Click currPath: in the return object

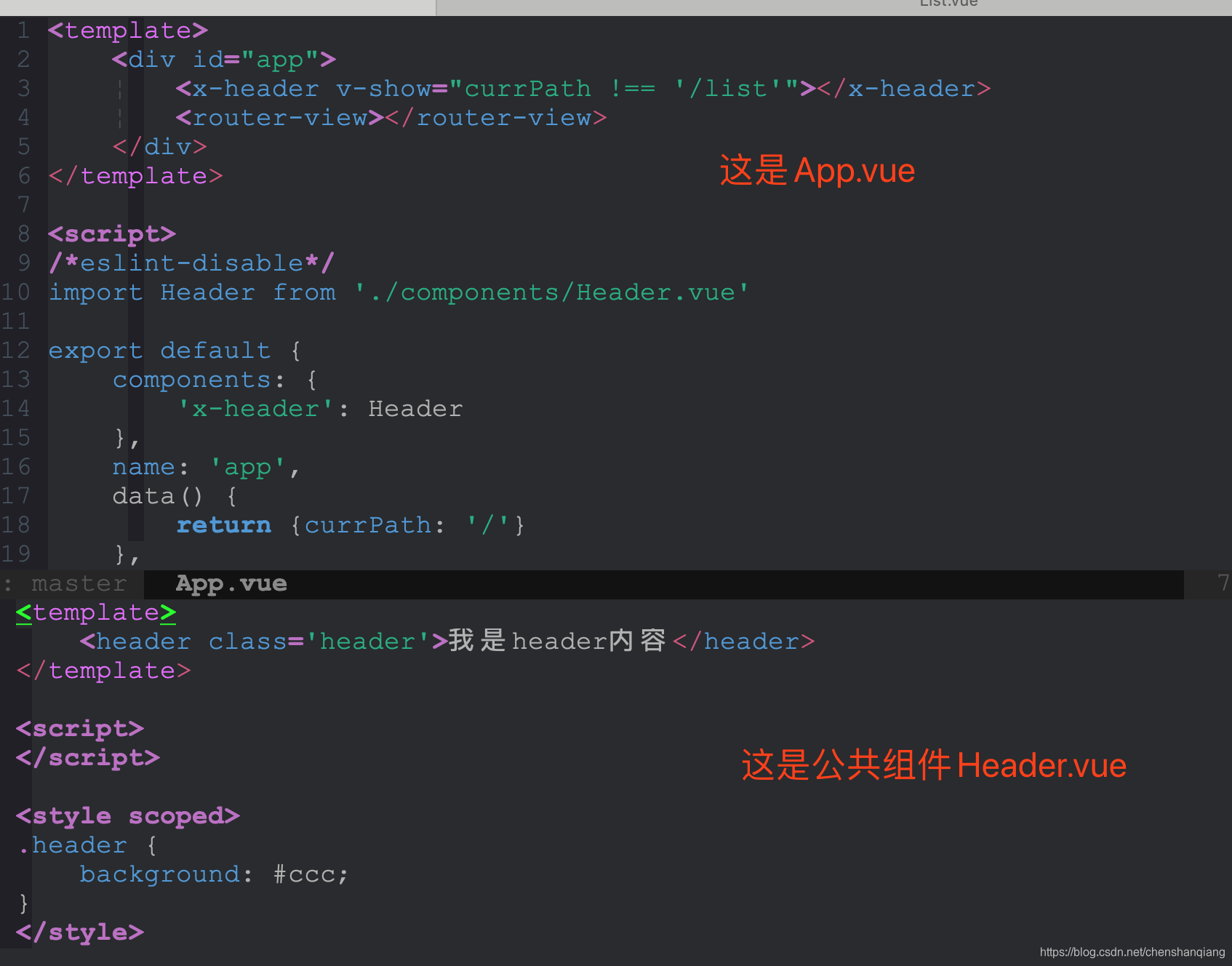click(375, 525)
